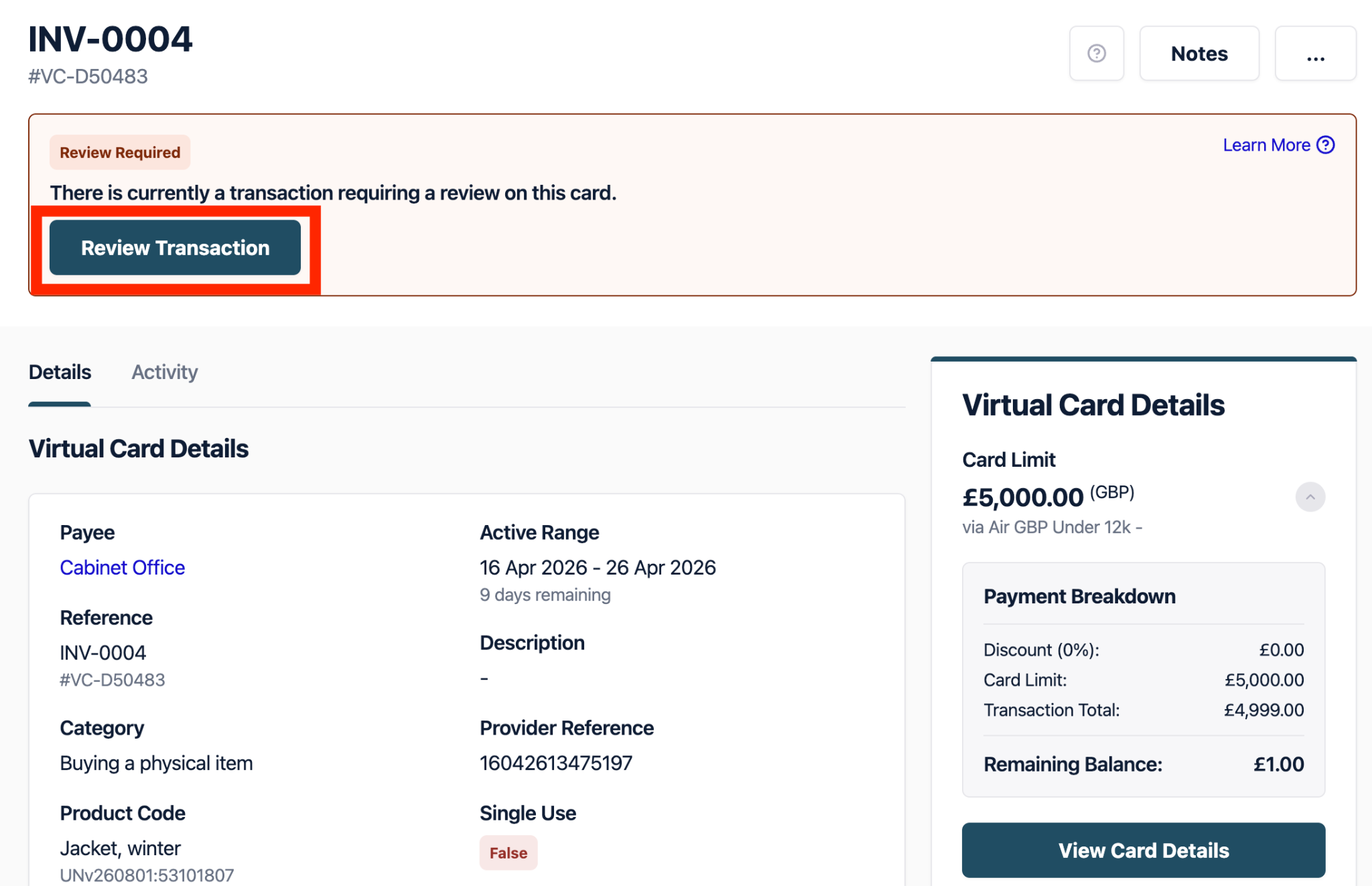Click the £5,000.00 card limit amount
Image resolution: width=1372 pixels, height=886 pixels.
(x=1022, y=498)
